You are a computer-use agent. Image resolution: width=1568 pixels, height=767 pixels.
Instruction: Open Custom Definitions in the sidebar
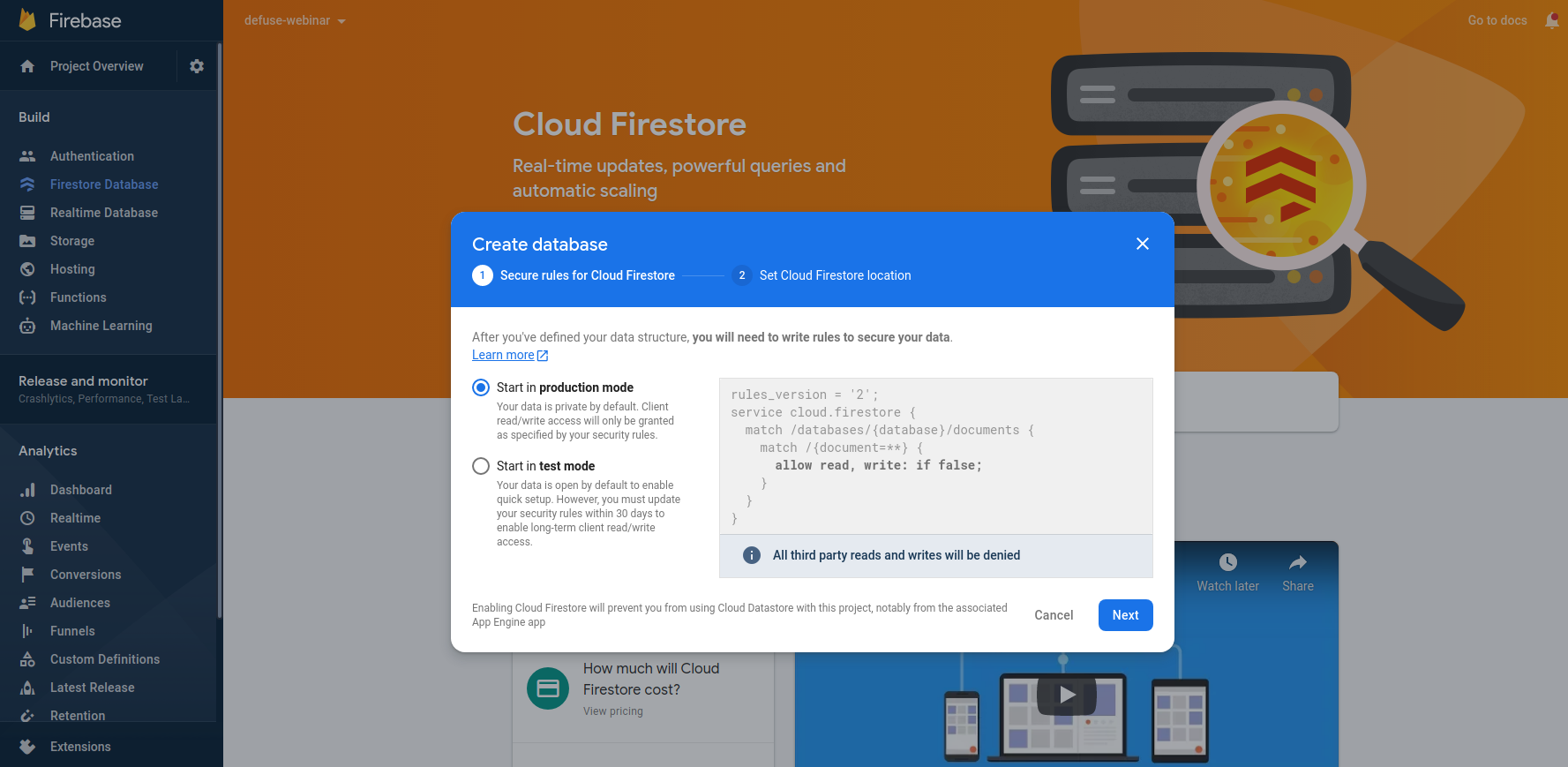tap(105, 659)
